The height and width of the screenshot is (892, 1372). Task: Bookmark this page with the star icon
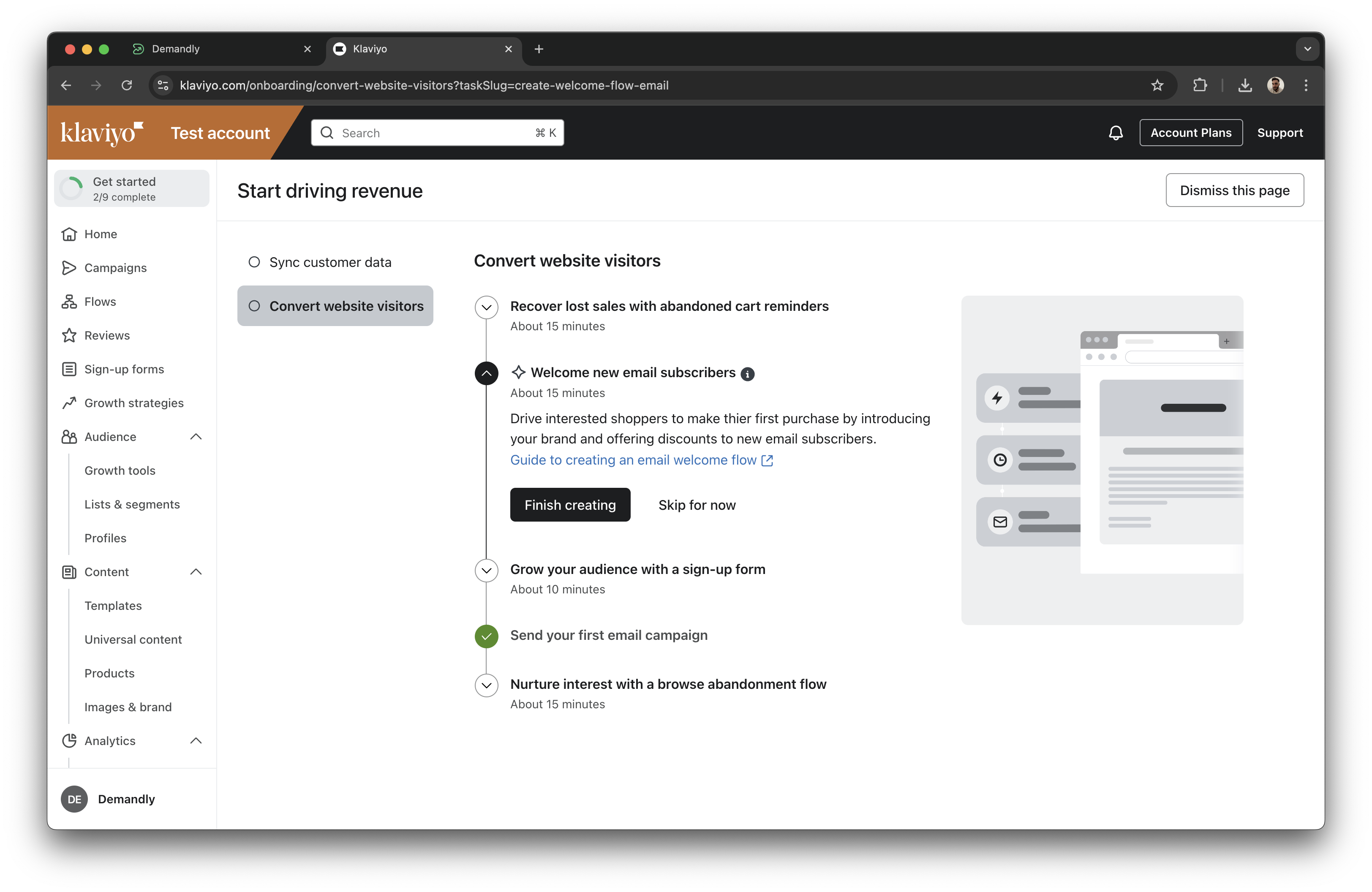point(1157,85)
